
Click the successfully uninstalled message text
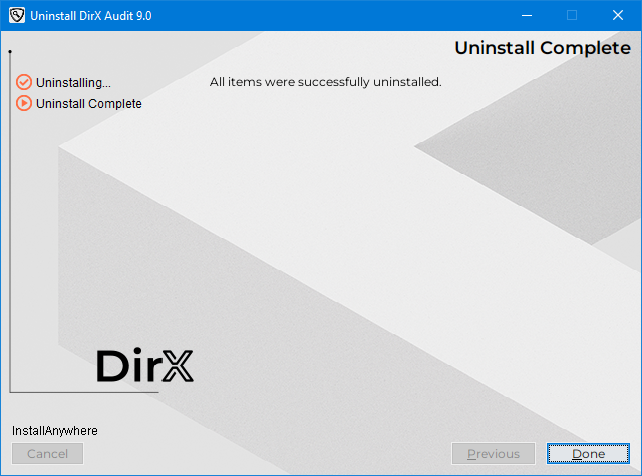click(x=325, y=82)
